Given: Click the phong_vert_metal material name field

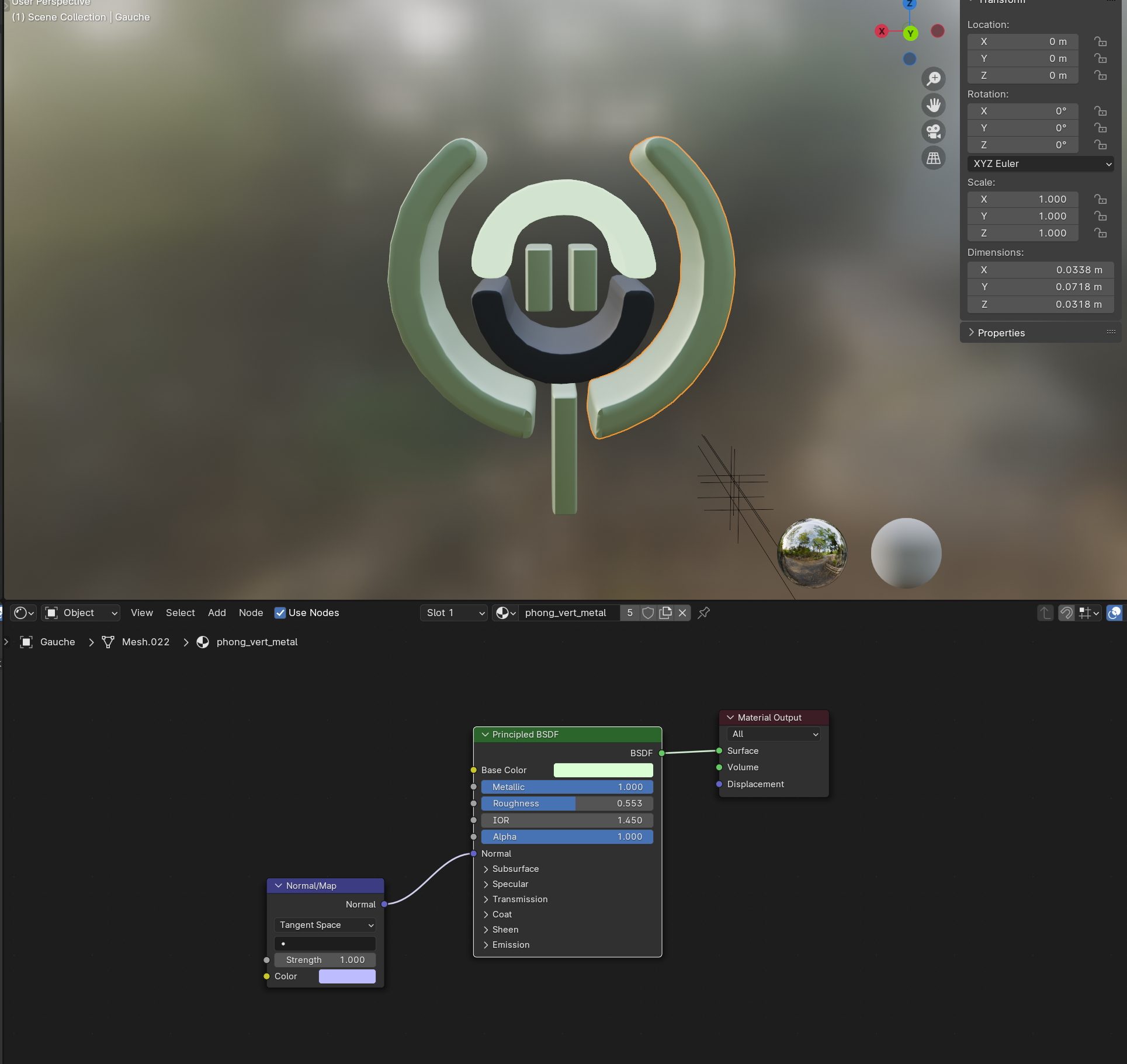Looking at the screenshot, I should click(569, 613).
